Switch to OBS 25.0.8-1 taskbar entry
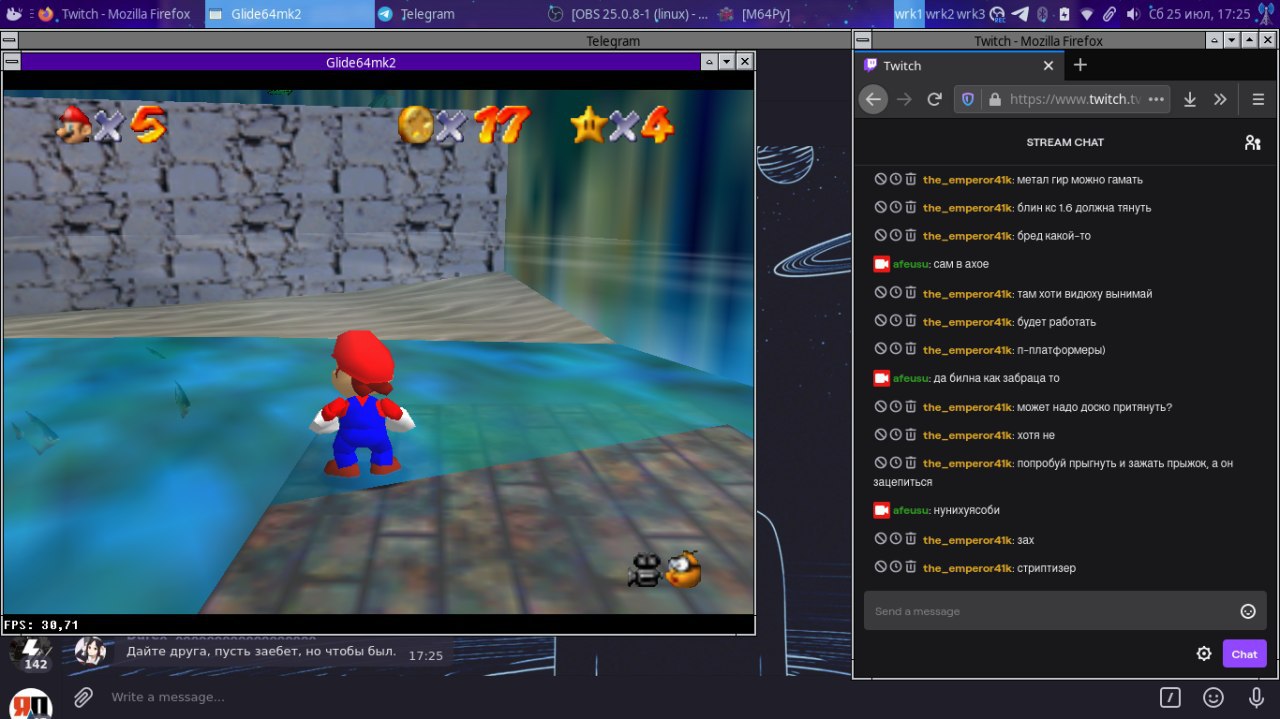This screenshot has height=719, width=1280. tap(629, 14)
